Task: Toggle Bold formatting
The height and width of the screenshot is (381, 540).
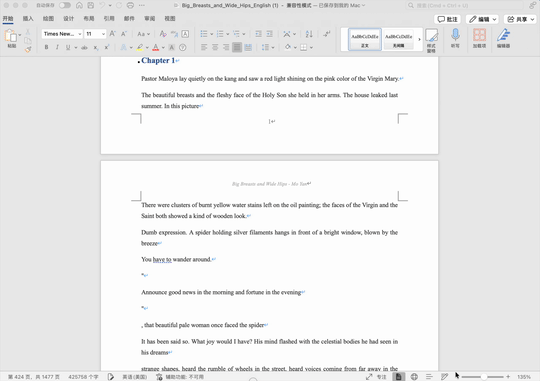Action: coord(46,47)
